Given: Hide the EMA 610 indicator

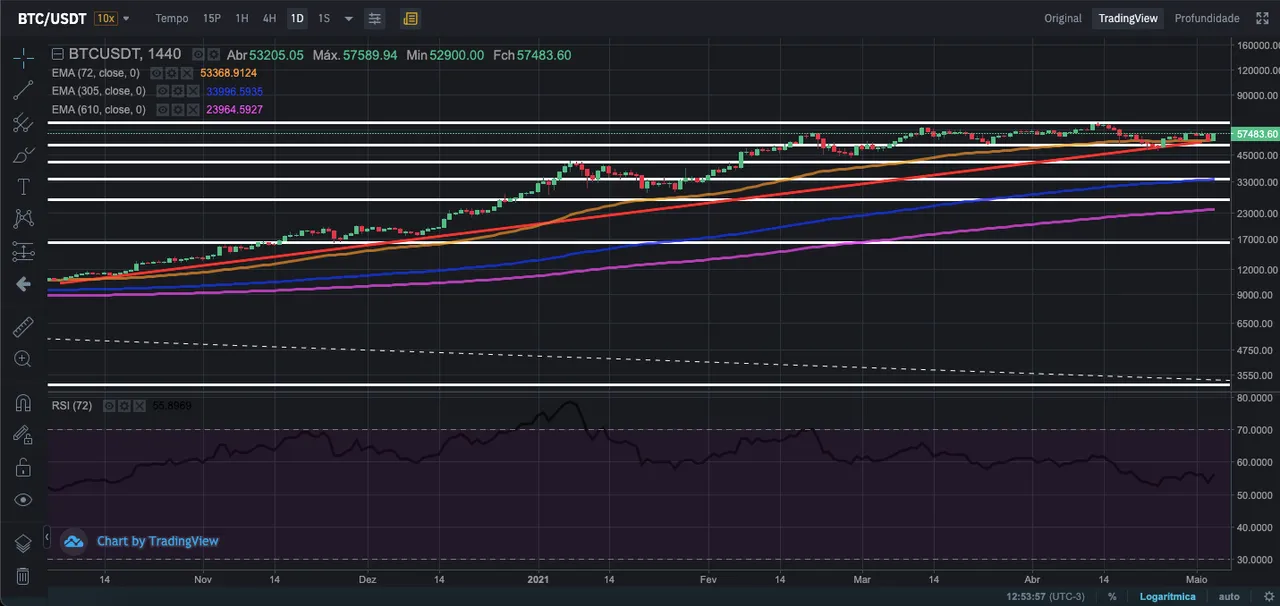Looking at the screenshot, I should [x=162, y=109].
